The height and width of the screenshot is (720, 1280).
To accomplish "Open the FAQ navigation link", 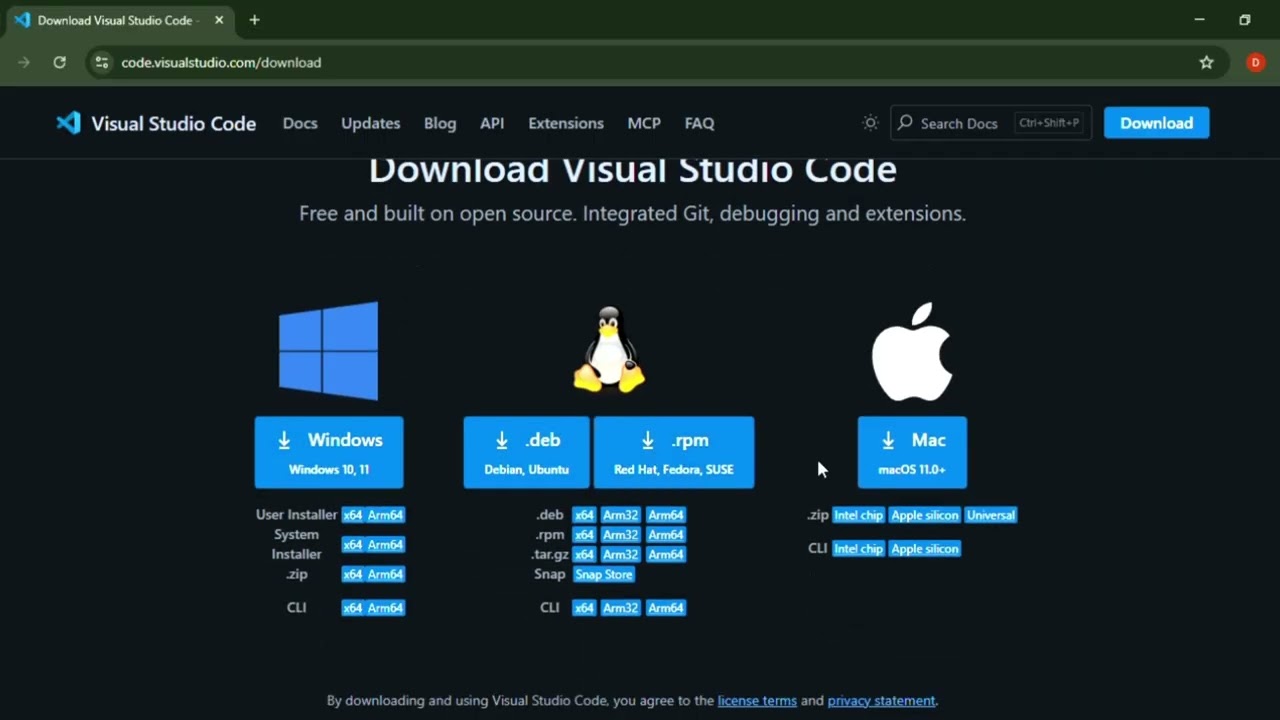I will [699, 123].
